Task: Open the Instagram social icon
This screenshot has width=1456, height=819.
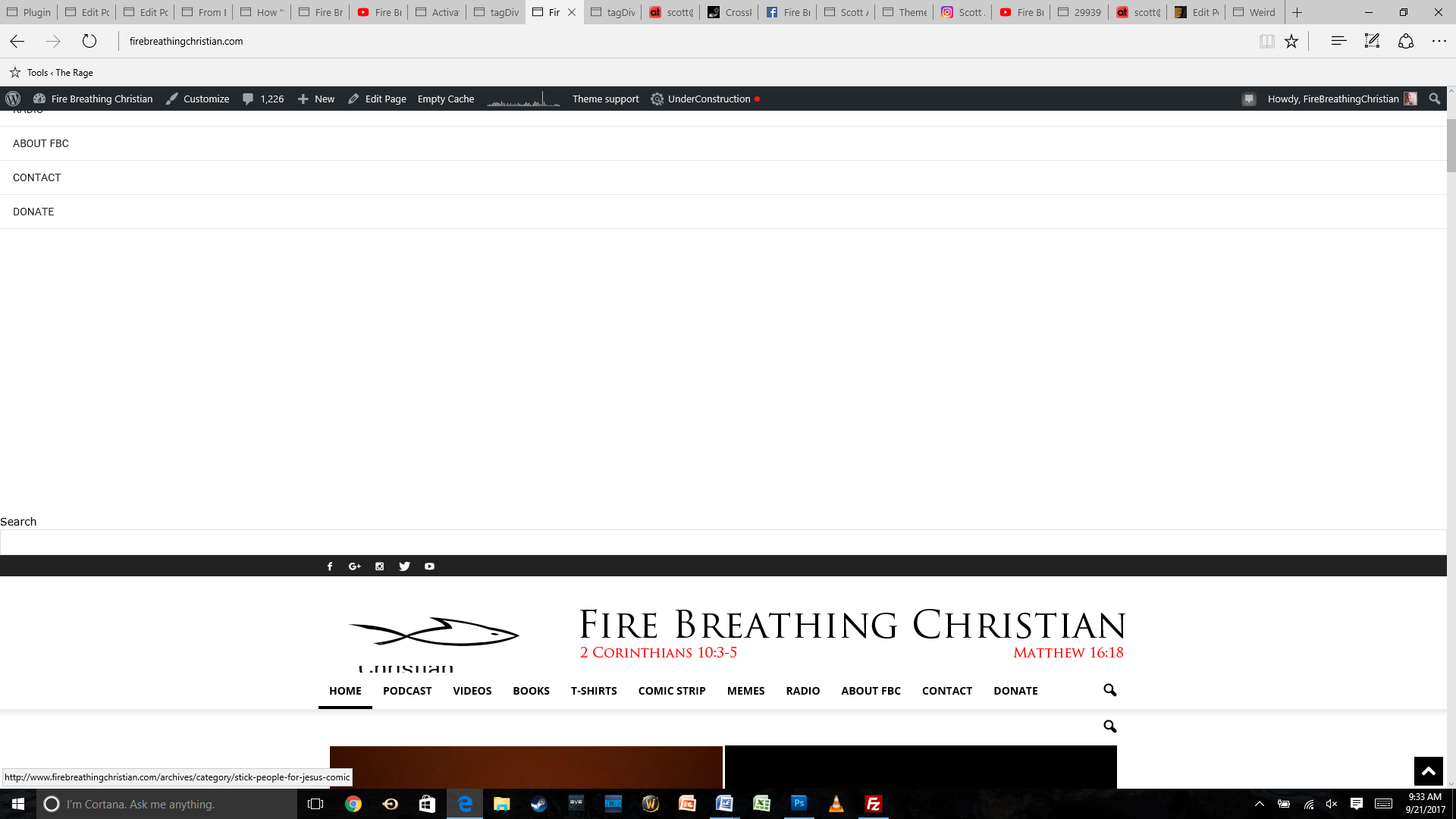Action: click(380, 566)
